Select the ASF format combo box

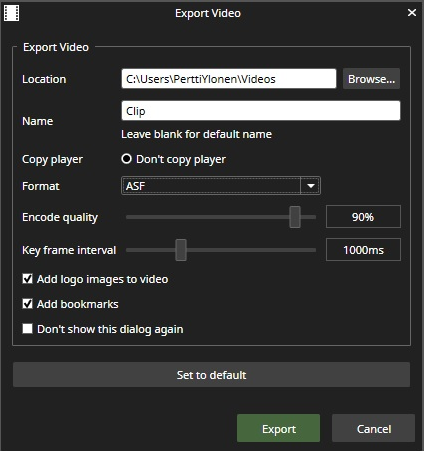pyautogui.click(x=221, y=186)
